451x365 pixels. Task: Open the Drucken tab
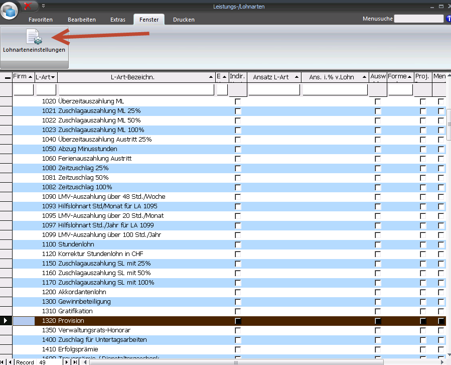[184, 20]
